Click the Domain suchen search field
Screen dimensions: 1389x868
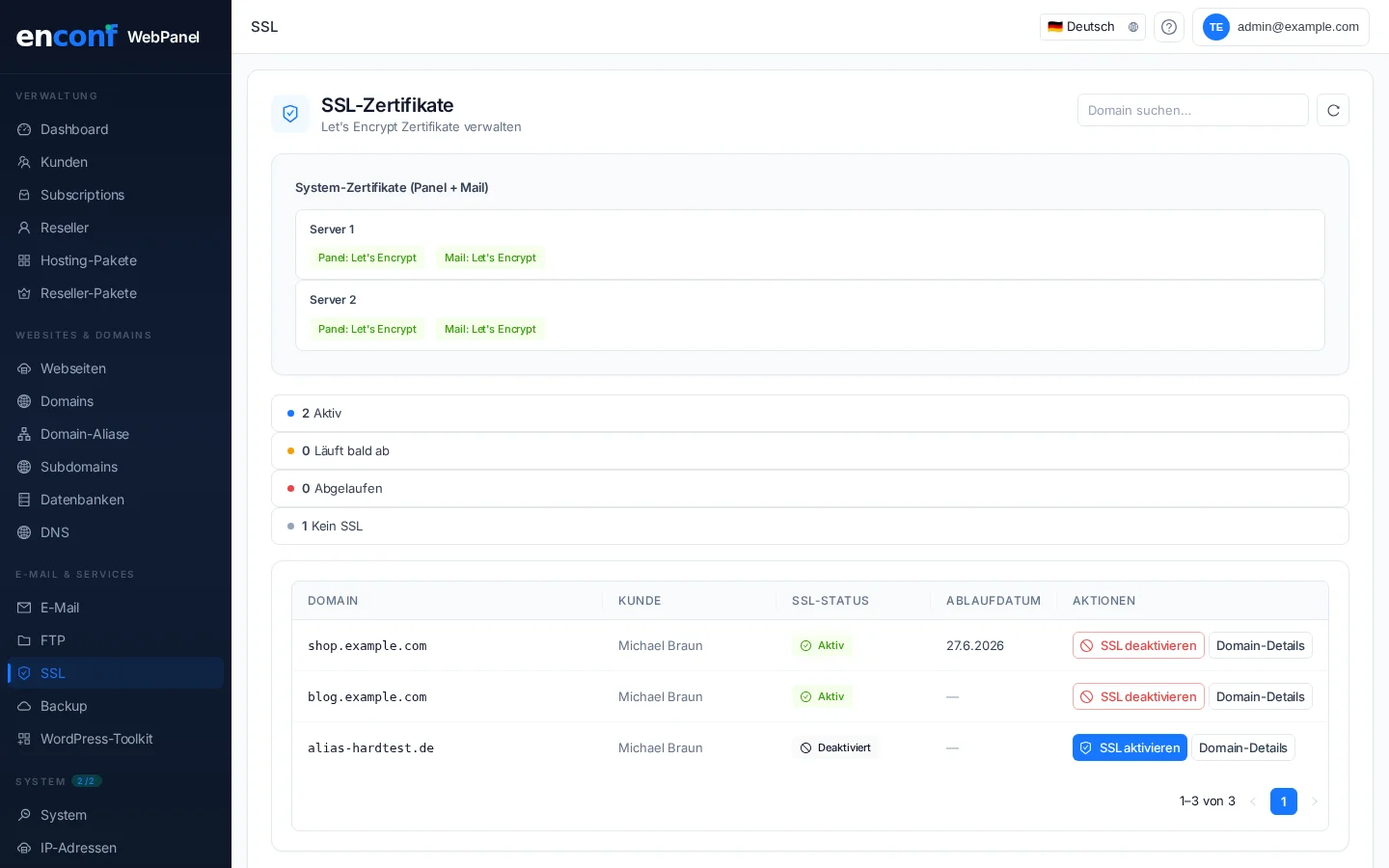[x=1192, y=110]
